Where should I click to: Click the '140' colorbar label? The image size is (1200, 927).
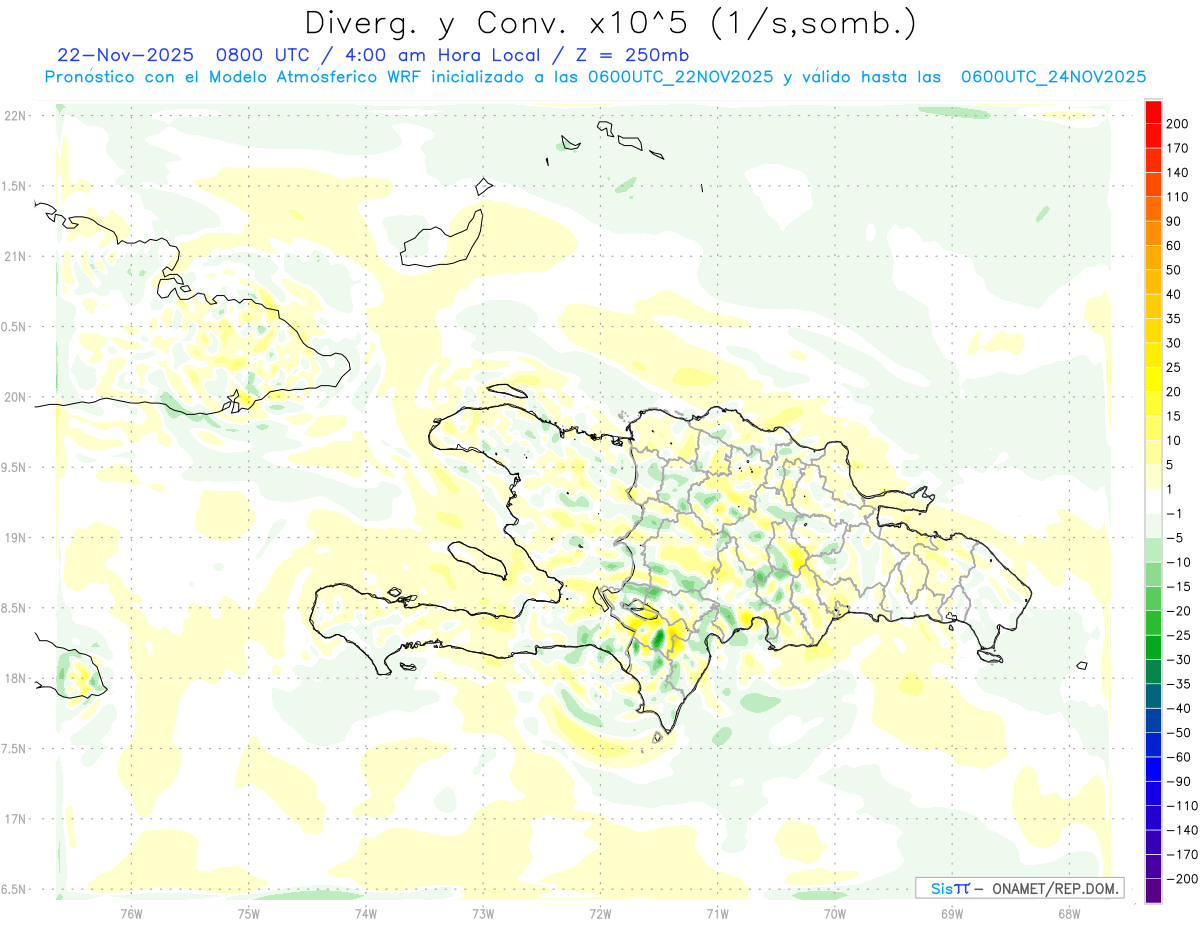(1178, 172)
